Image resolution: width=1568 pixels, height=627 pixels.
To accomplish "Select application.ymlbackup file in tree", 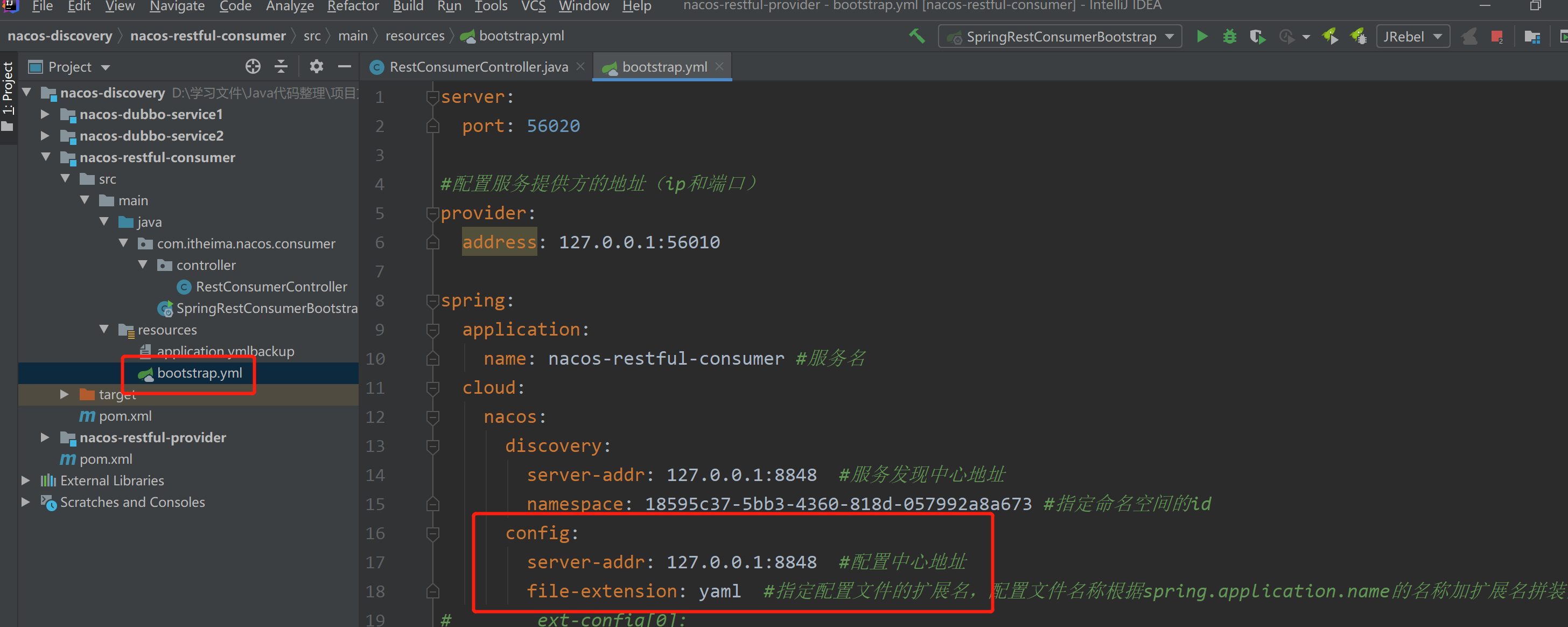I will tap(216, 351).
